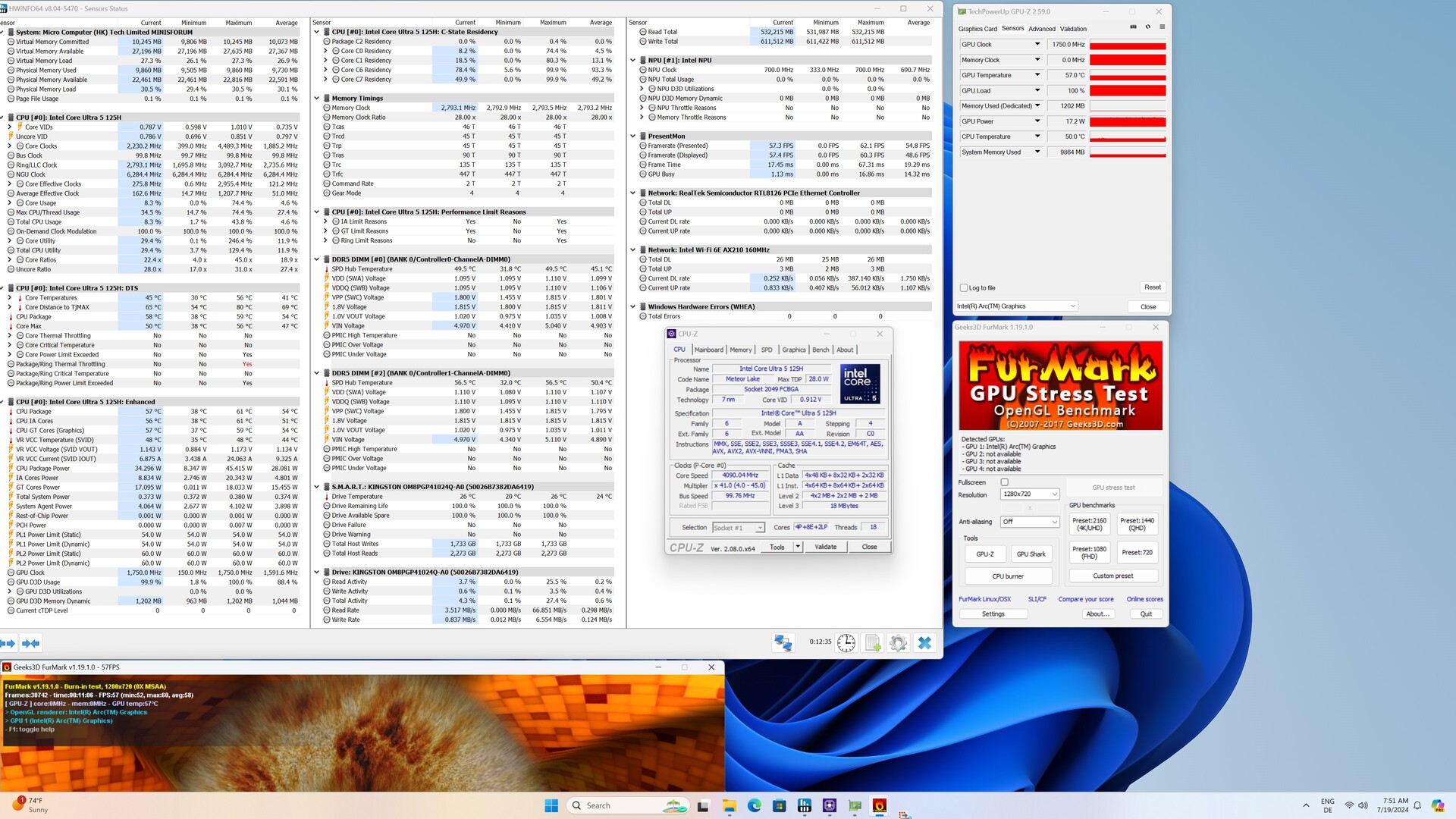The width and height of the screenshot is (1456, 819).
Task: Enable the Log to file checkbox
Action: [964, 288]
